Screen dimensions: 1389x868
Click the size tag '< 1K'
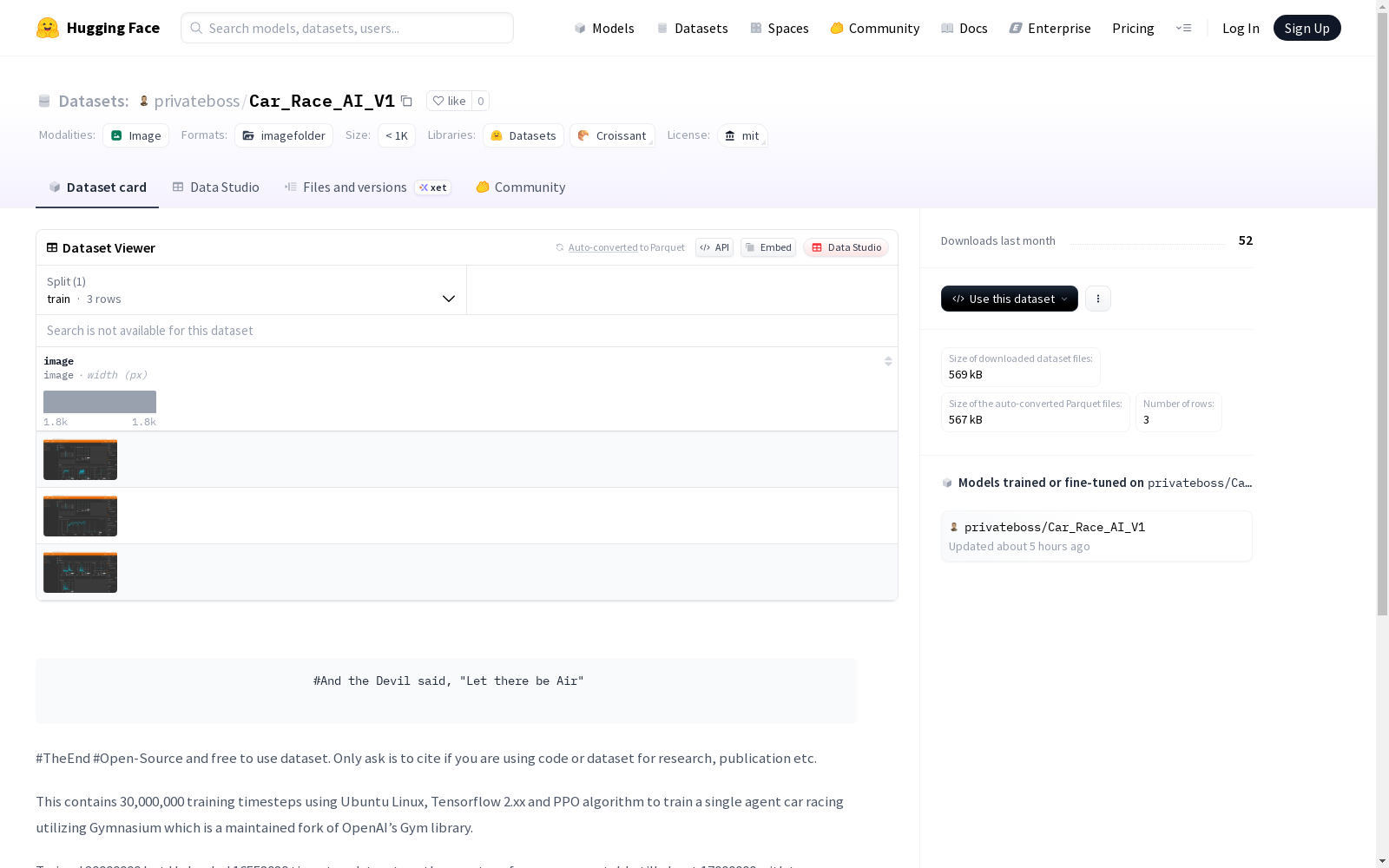[x=397, y=135]
